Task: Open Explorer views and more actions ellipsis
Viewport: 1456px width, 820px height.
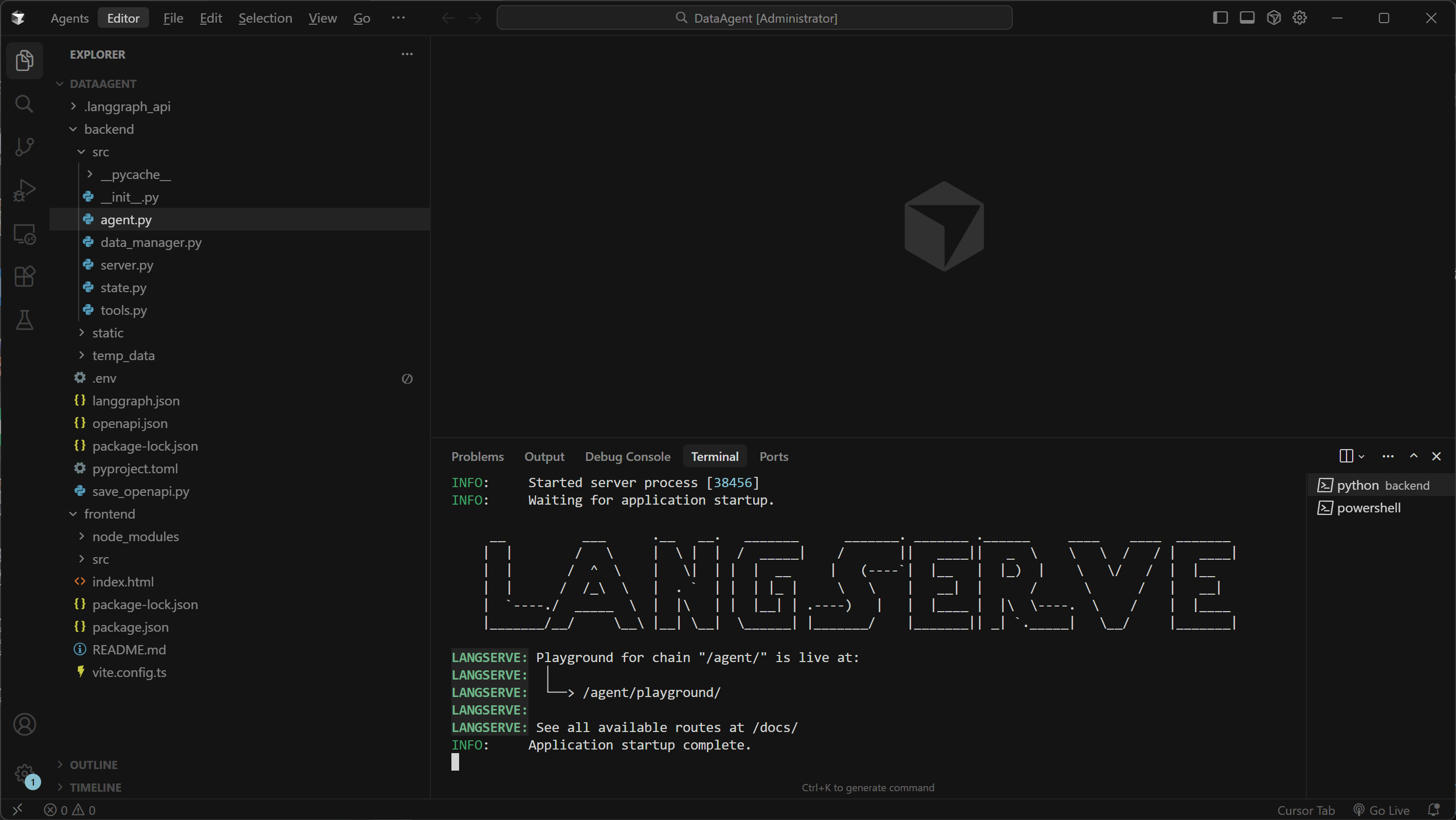Action: (407, 55)
